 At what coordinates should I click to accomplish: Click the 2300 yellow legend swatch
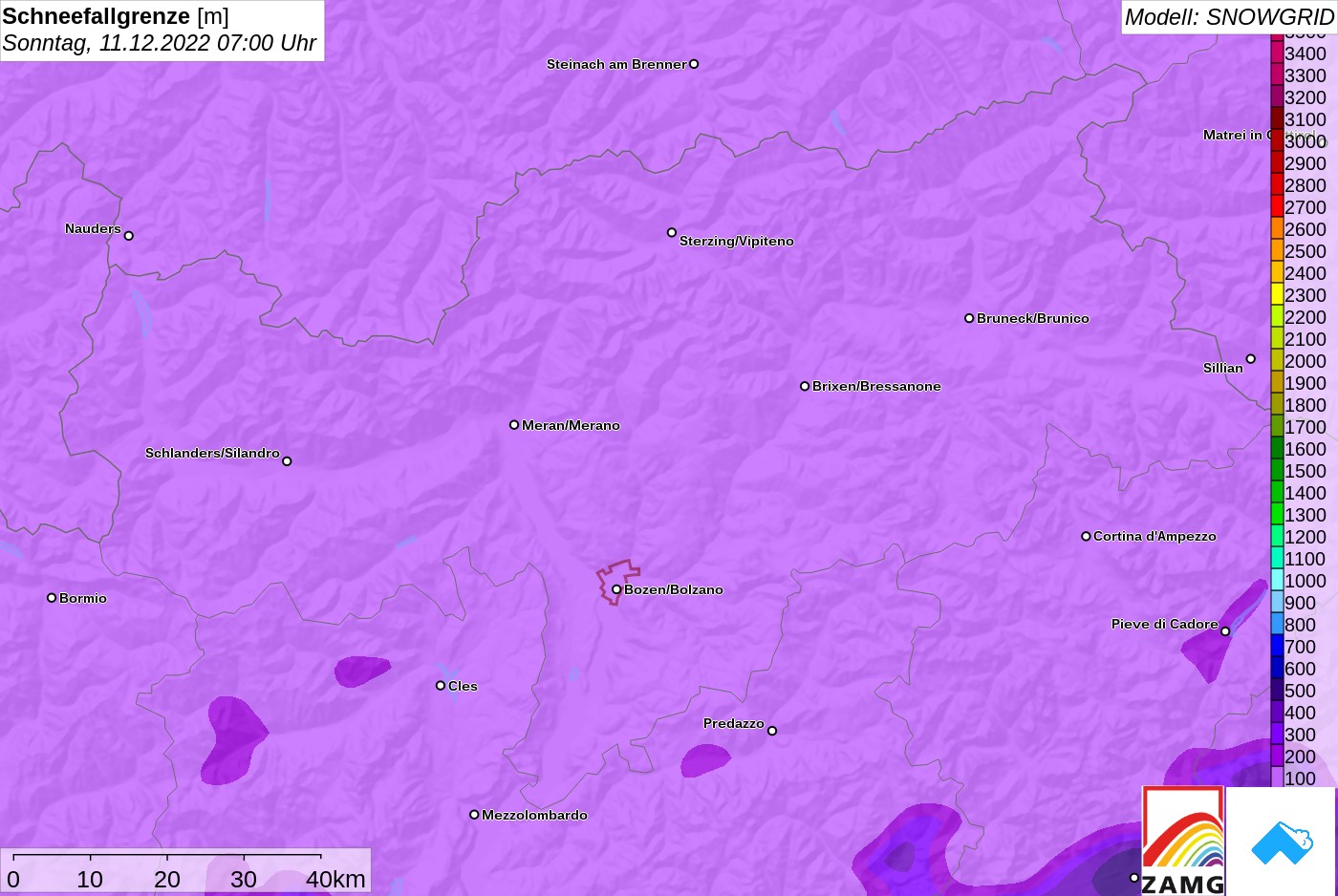tap(1277, 294)
